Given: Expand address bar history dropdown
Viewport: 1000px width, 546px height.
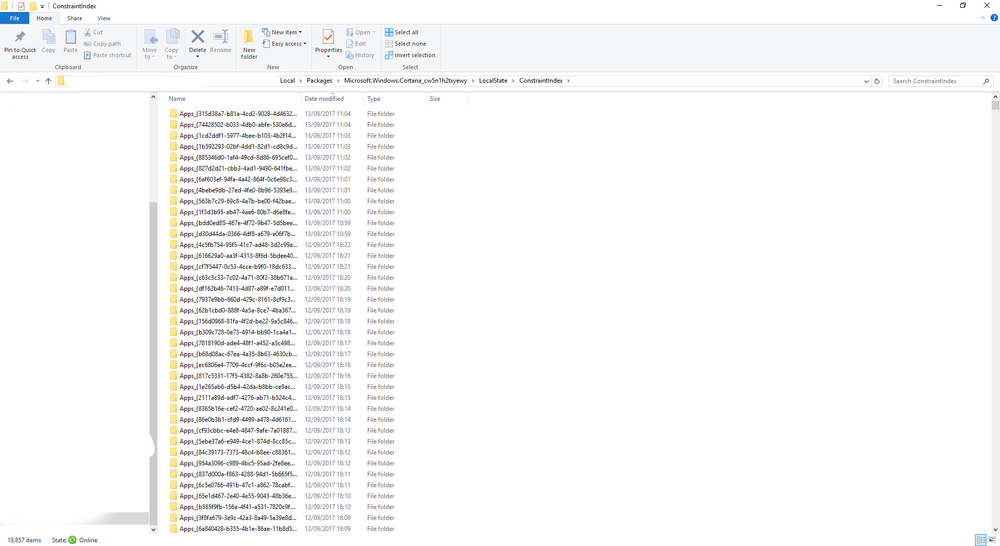Looking at the screenshot, I should click(866, 81).
